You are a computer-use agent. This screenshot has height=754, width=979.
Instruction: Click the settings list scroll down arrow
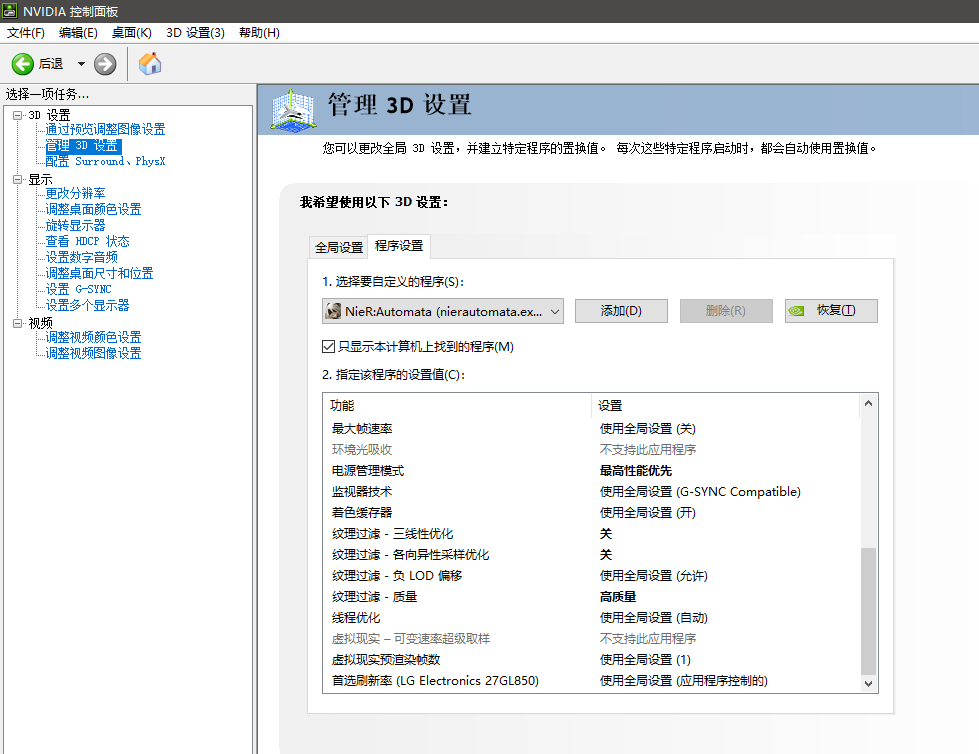pyautogui.click(x=868, y=683)
